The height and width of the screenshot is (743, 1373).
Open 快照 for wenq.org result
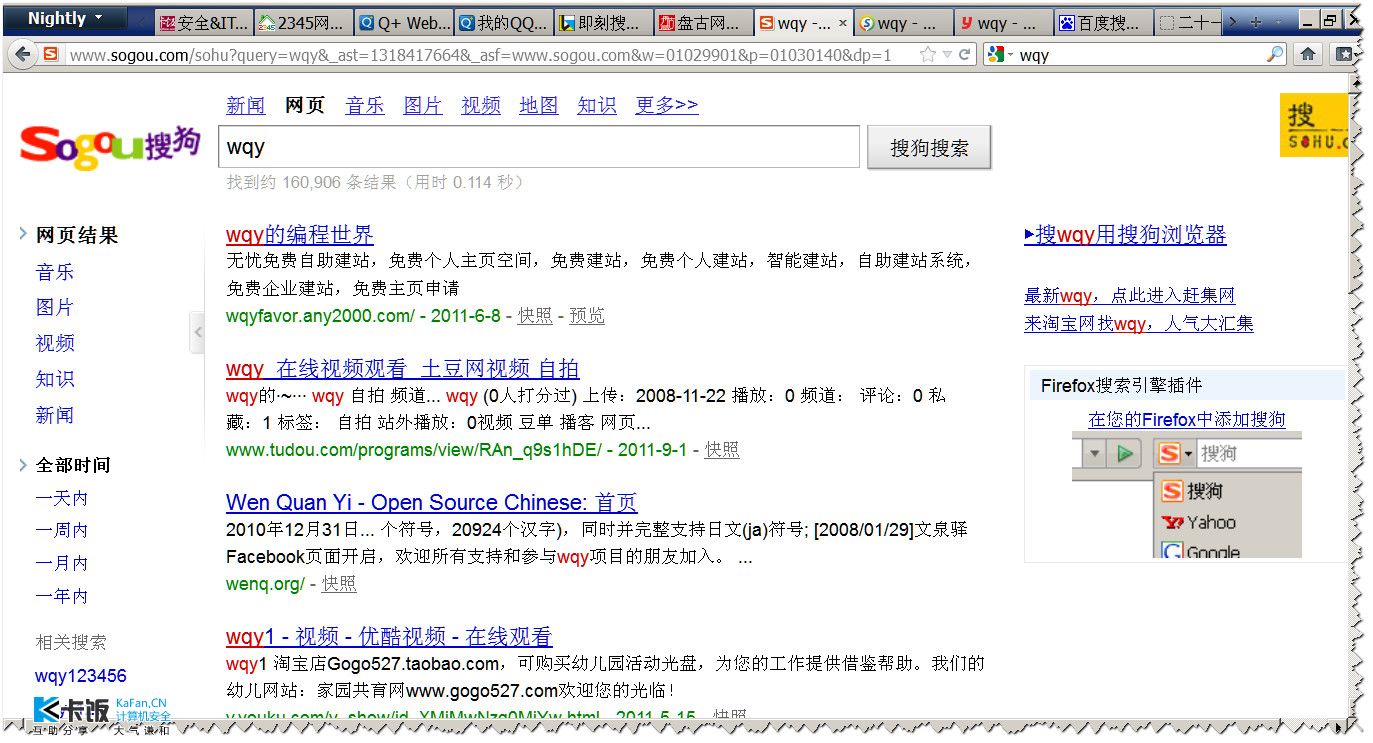(339, 584)
